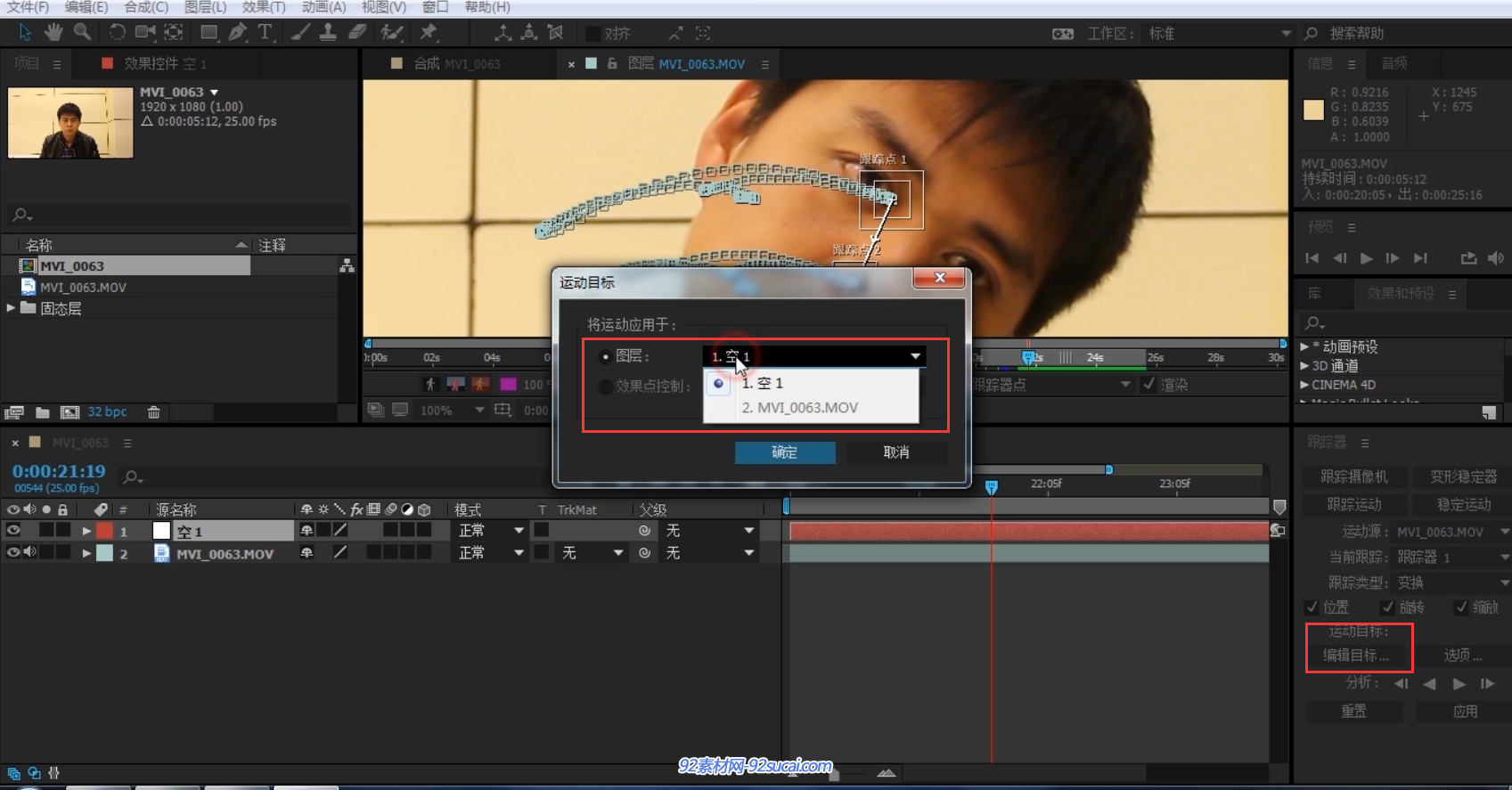
Task: Play the preview
Action: click(1366, 258)
